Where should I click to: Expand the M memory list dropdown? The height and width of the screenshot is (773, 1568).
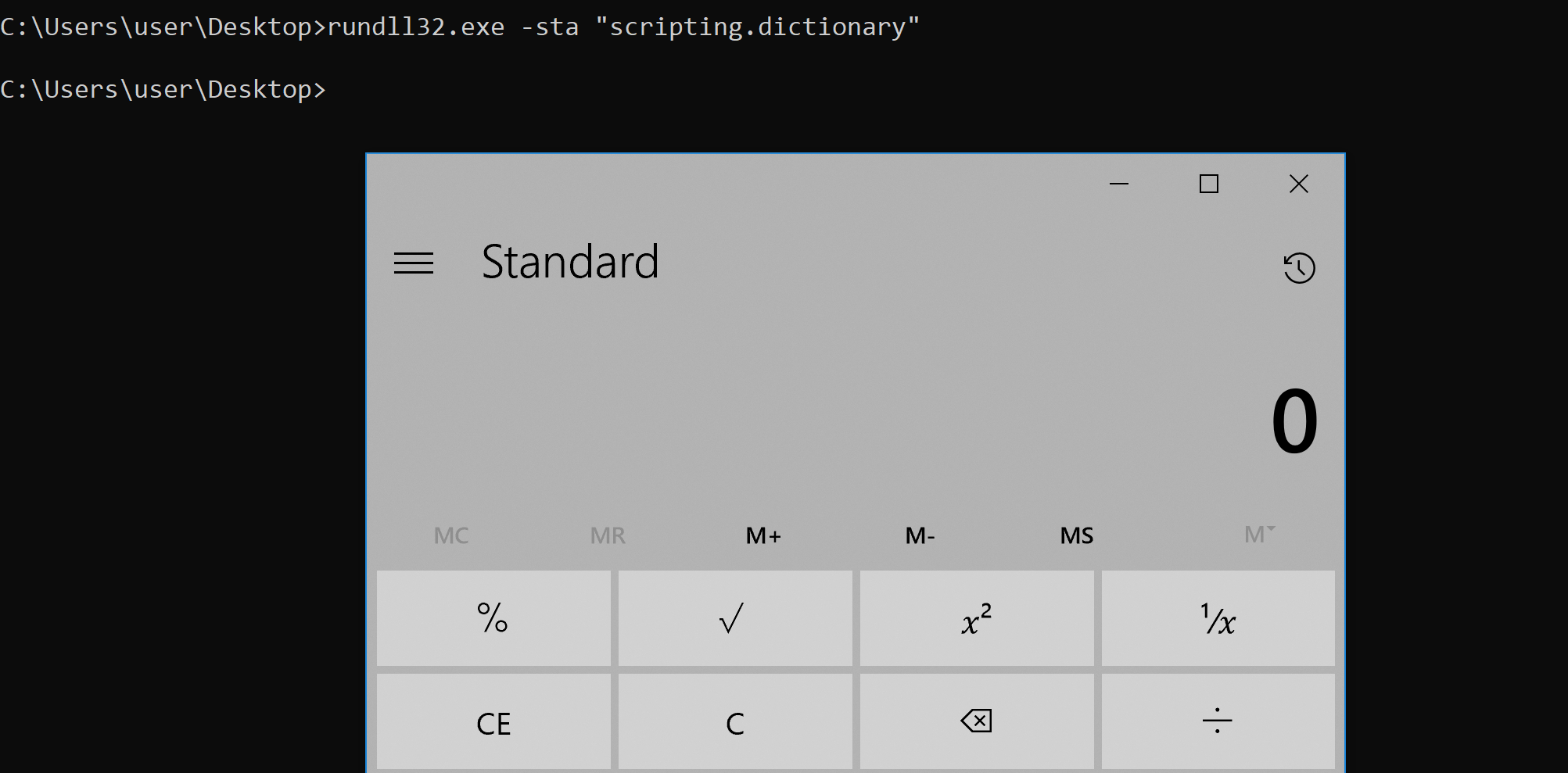pyautogui.click(x=1258, y=535)
